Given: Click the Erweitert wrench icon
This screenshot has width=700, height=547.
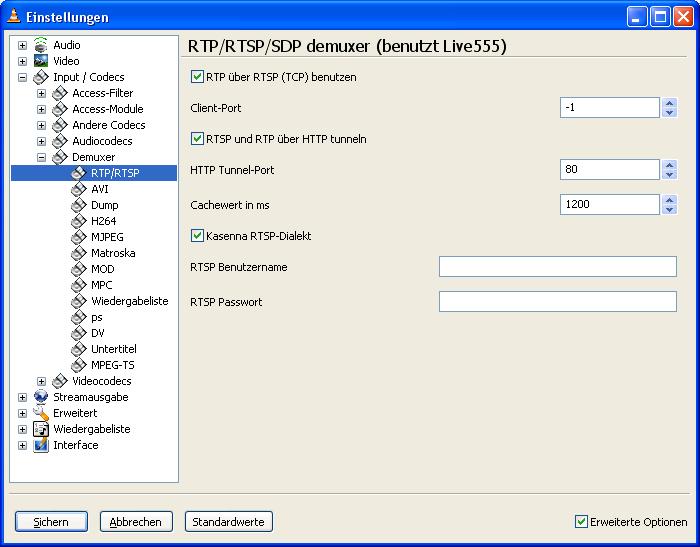Looking at the screenshot, I should (x=41, y=413).
